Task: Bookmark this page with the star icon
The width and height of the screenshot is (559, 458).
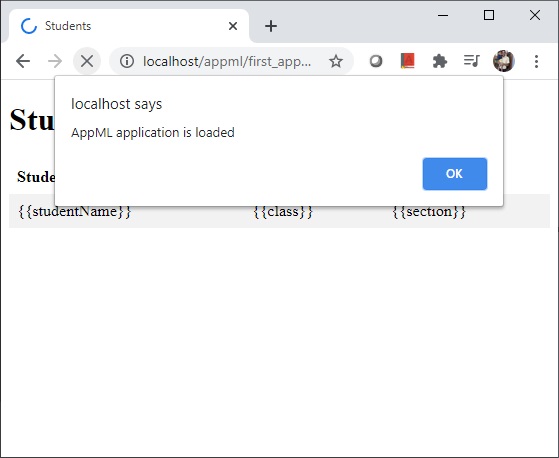Action: pyautogui.click(x=335, y=61)
